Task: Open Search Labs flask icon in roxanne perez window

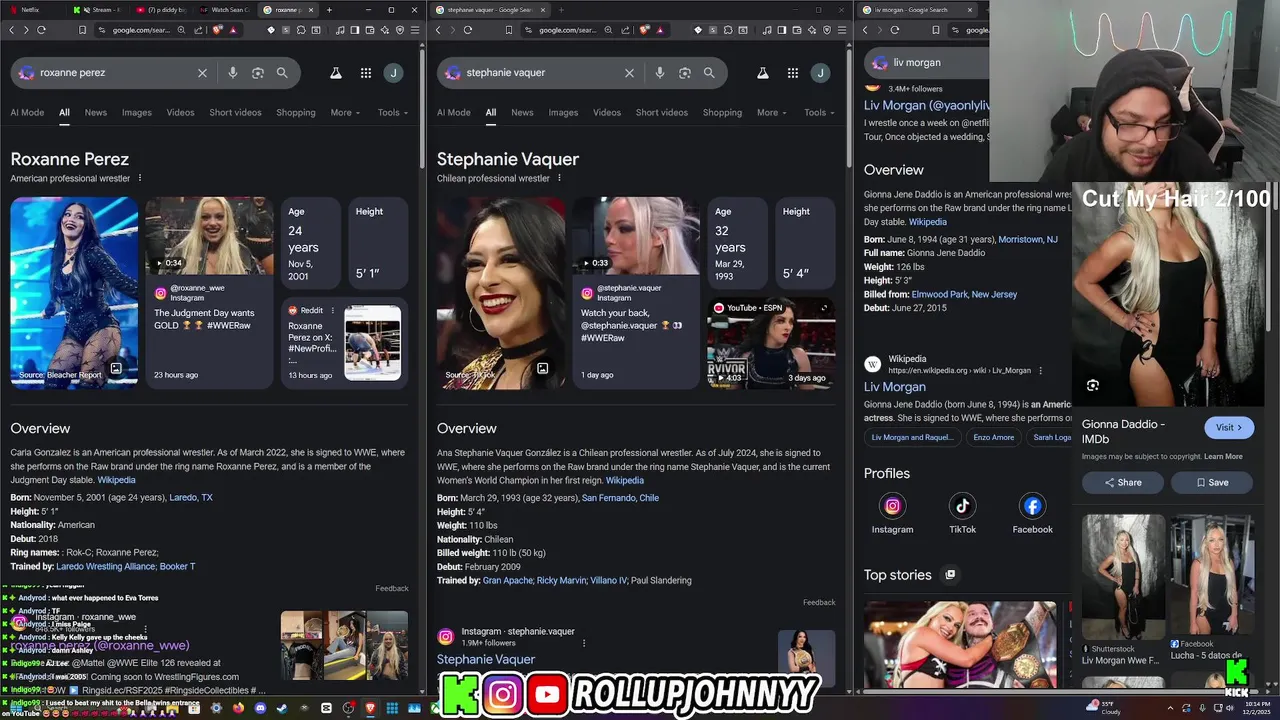Action: [x=336, y=73]
